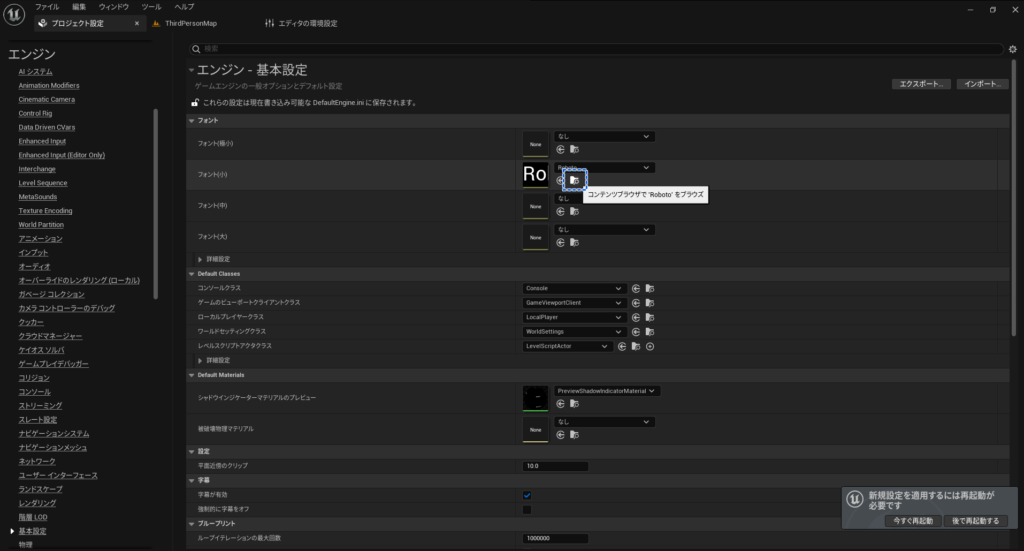Use selected class for LevelScriptActor row
Screen dimensions: 1024x551
[x=622, y=347]
